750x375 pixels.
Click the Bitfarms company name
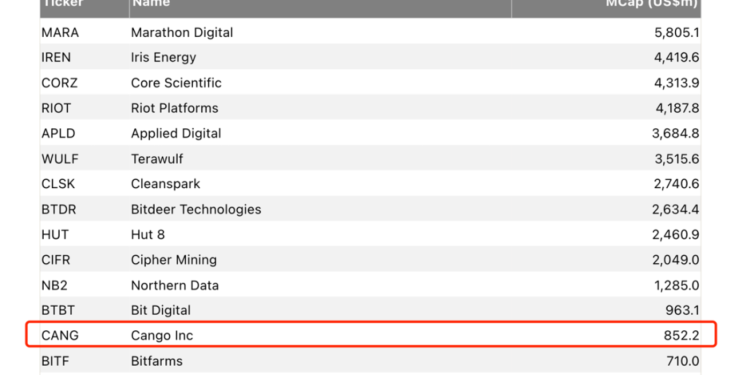coord(156,361)
